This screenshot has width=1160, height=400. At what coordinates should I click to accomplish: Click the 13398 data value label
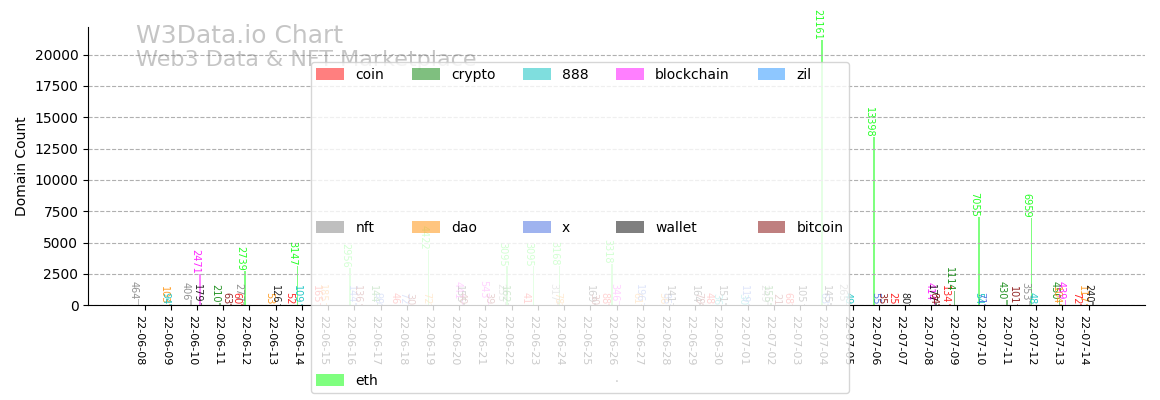pyautogui.click(x=870, y=122)
